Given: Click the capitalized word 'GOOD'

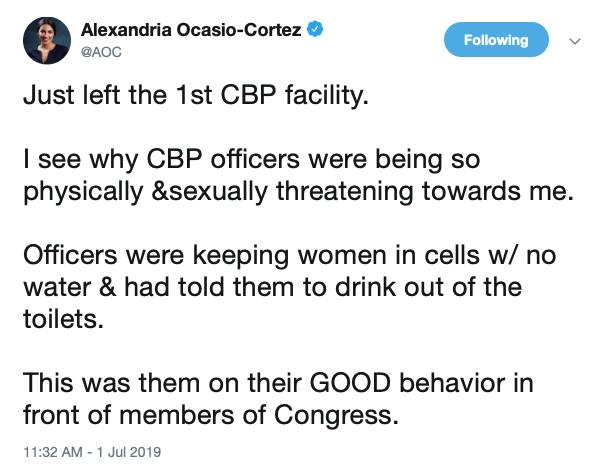Looking at the screenshot, I should pyautogui.click(x=351, y=383).
